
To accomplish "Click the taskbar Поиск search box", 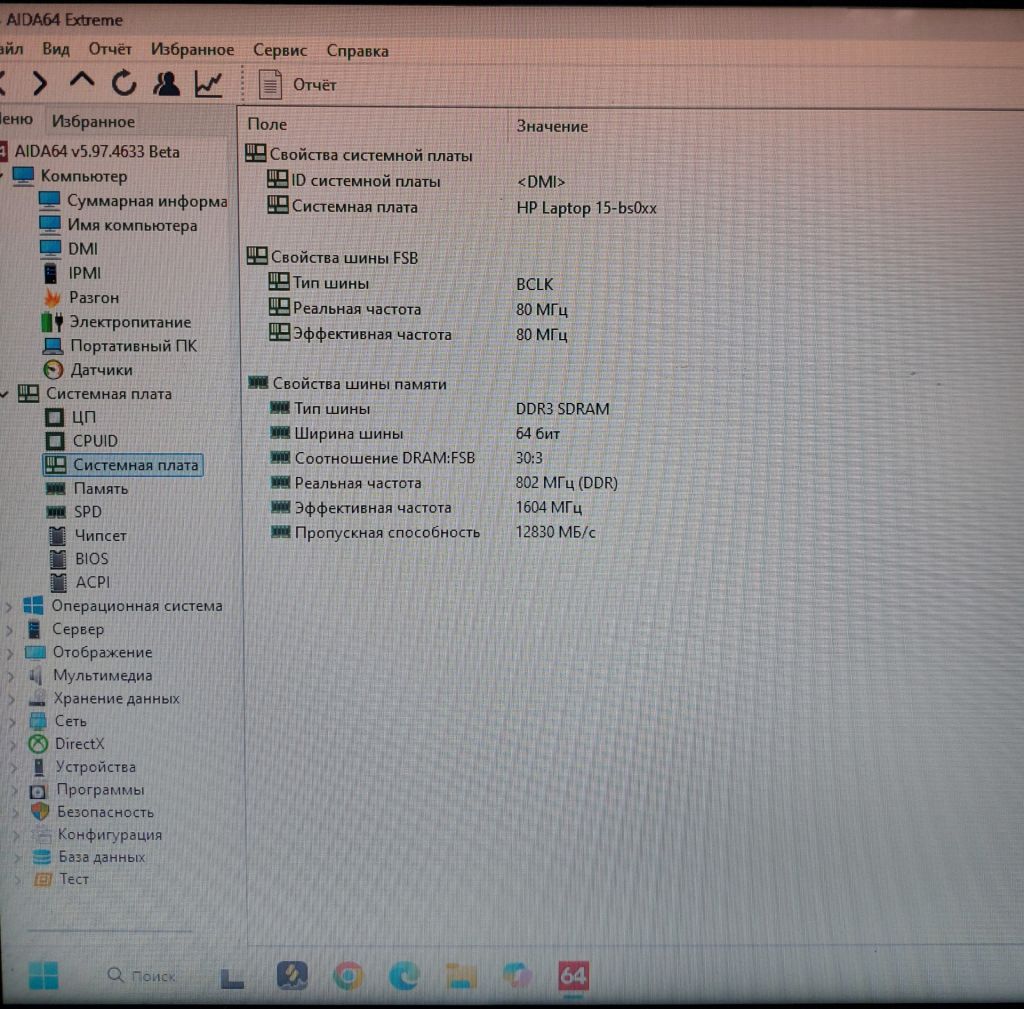I will click(142, 976).
